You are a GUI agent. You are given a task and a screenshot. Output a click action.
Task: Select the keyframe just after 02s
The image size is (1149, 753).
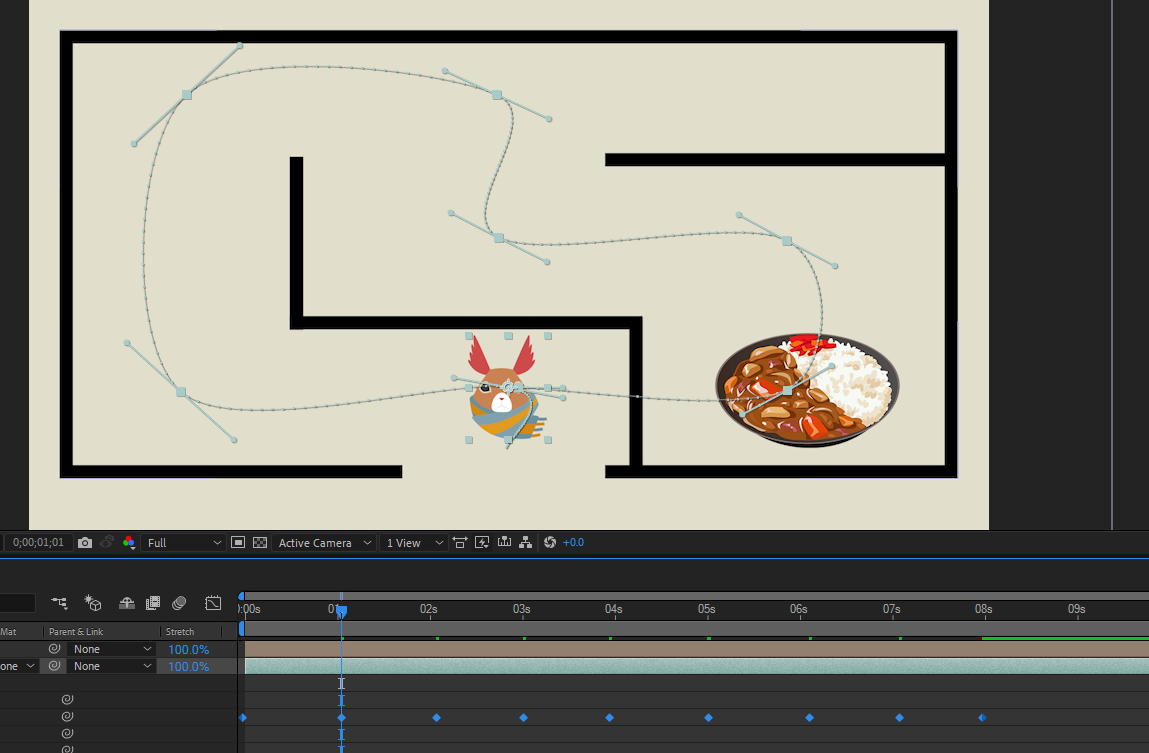point(437,718)
